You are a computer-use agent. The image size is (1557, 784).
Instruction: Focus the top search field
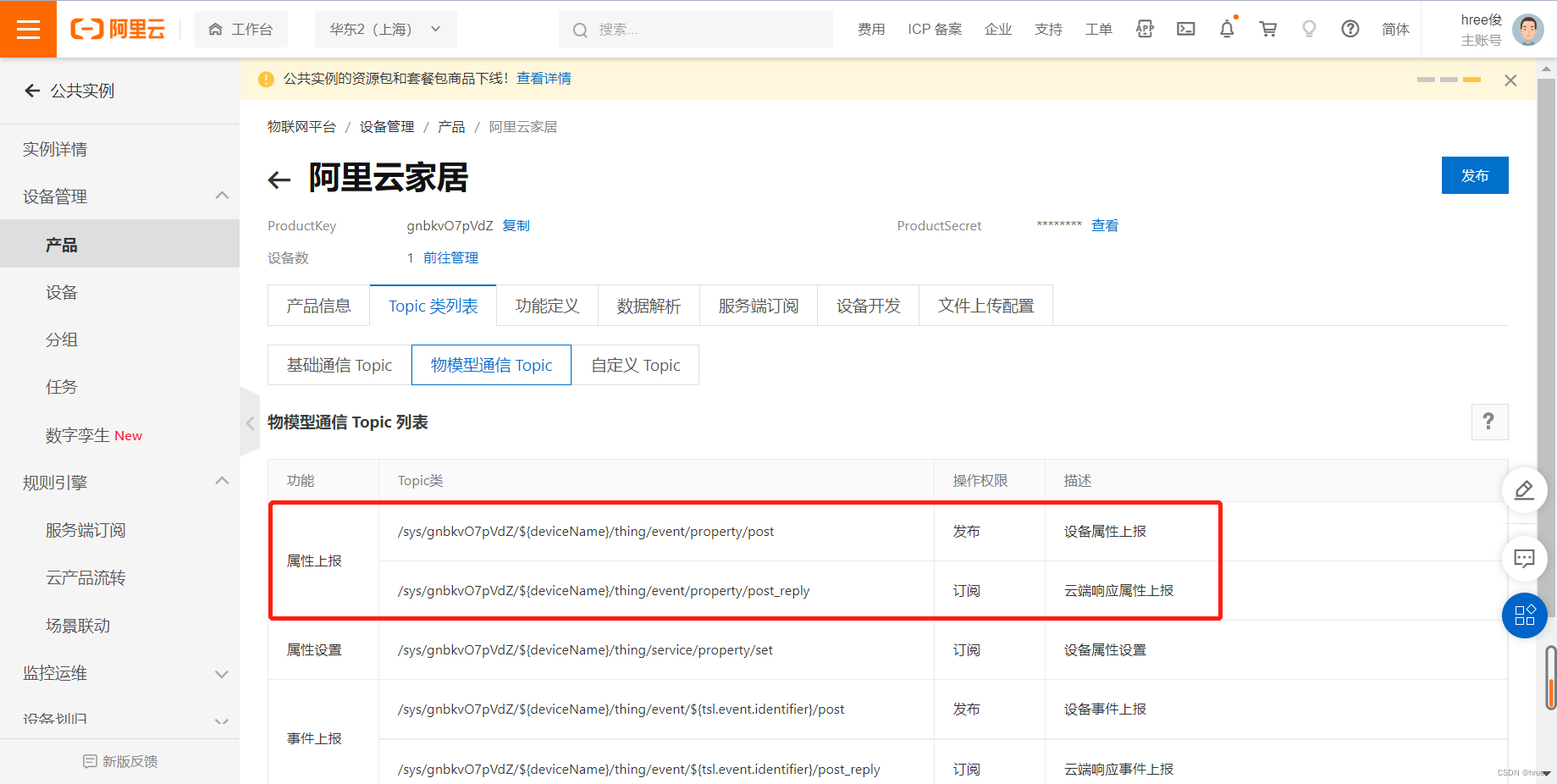[695, 30]
